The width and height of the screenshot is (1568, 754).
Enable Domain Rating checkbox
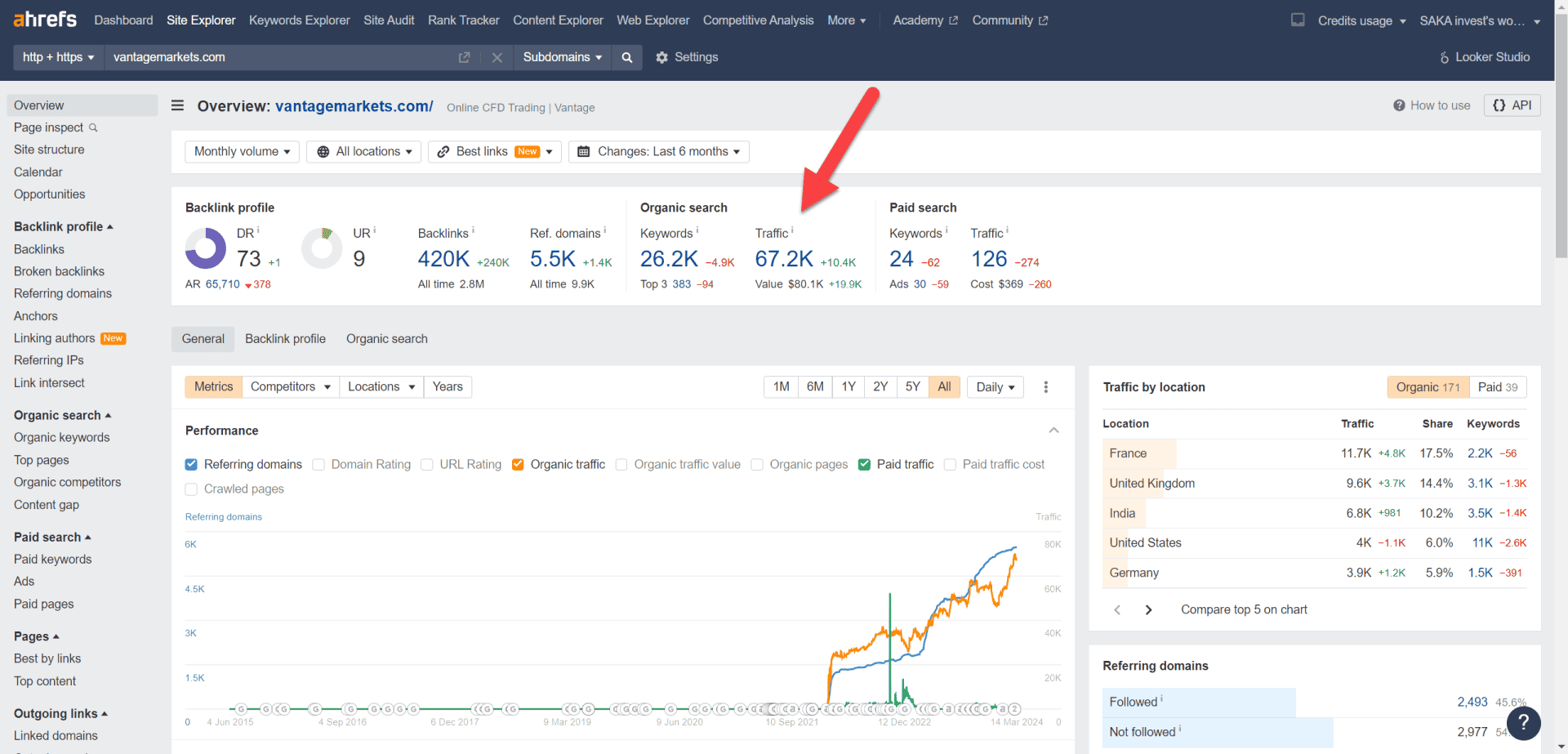318,464
